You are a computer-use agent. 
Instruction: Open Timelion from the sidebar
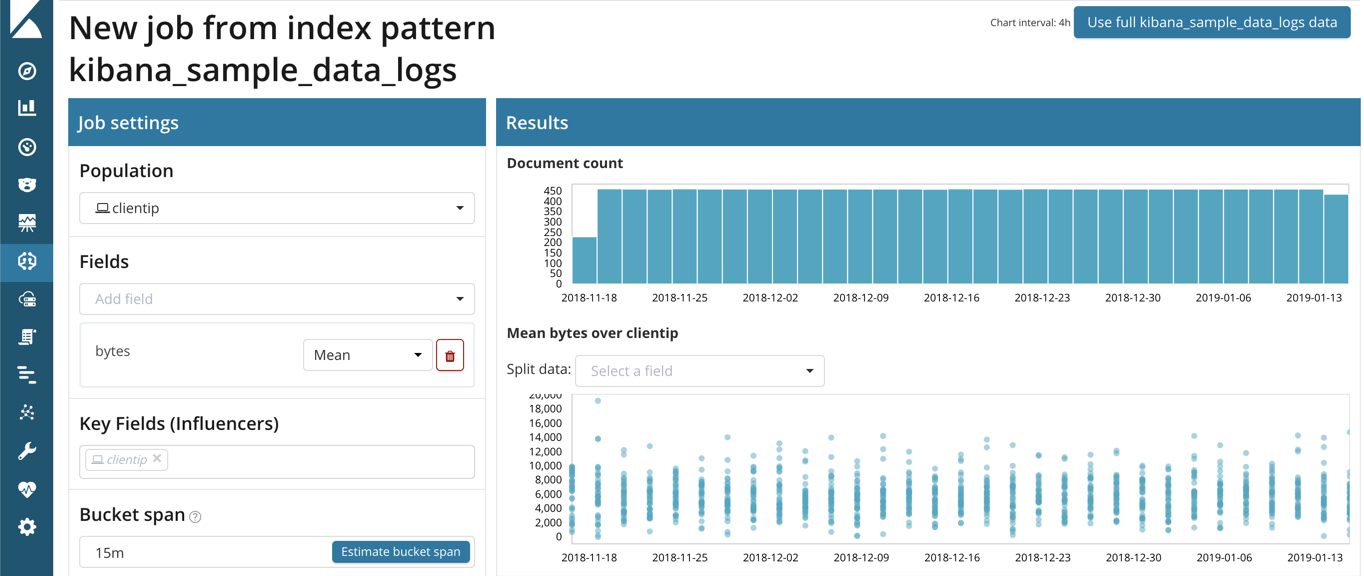27,185
